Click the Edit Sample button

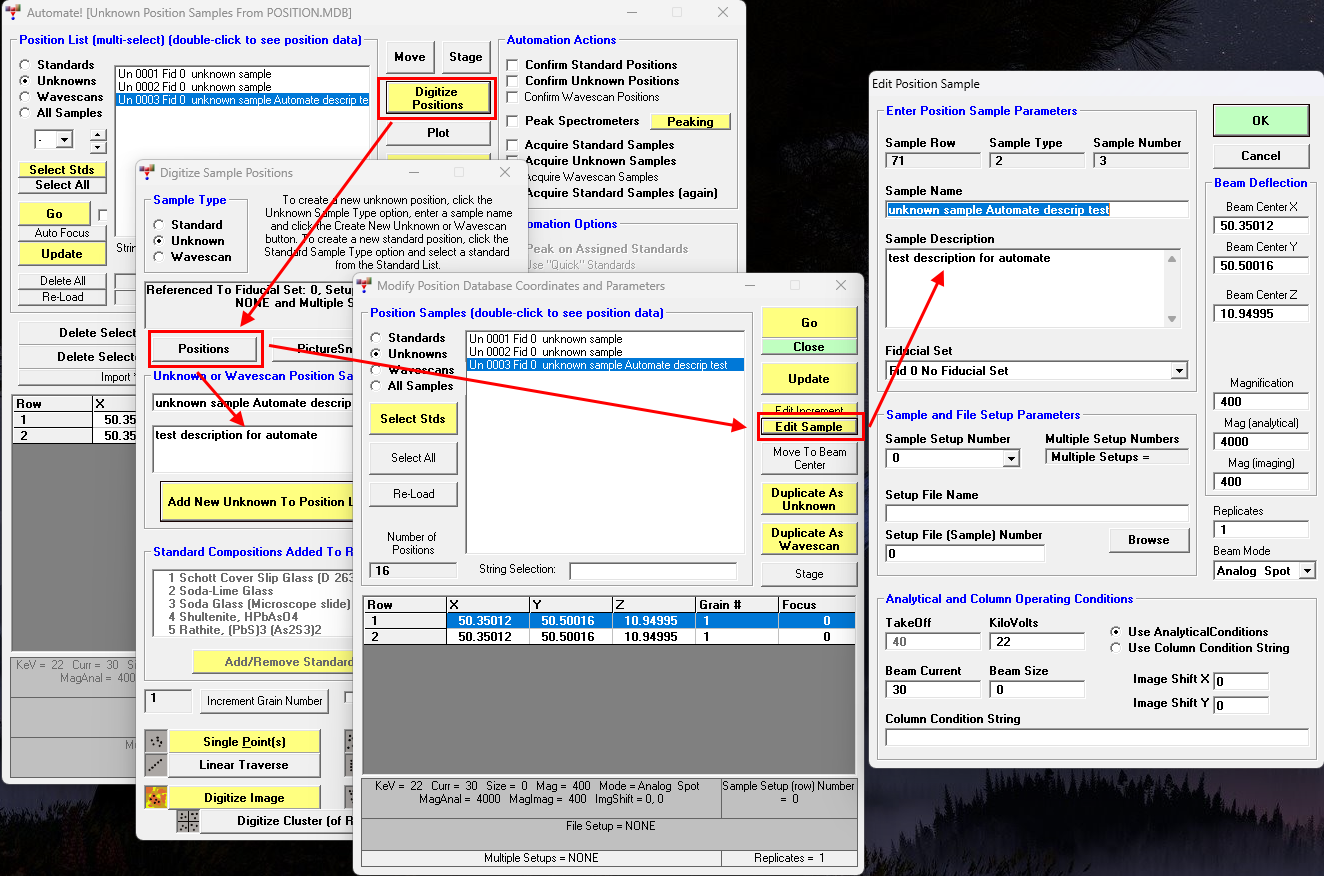pos(809,427)
